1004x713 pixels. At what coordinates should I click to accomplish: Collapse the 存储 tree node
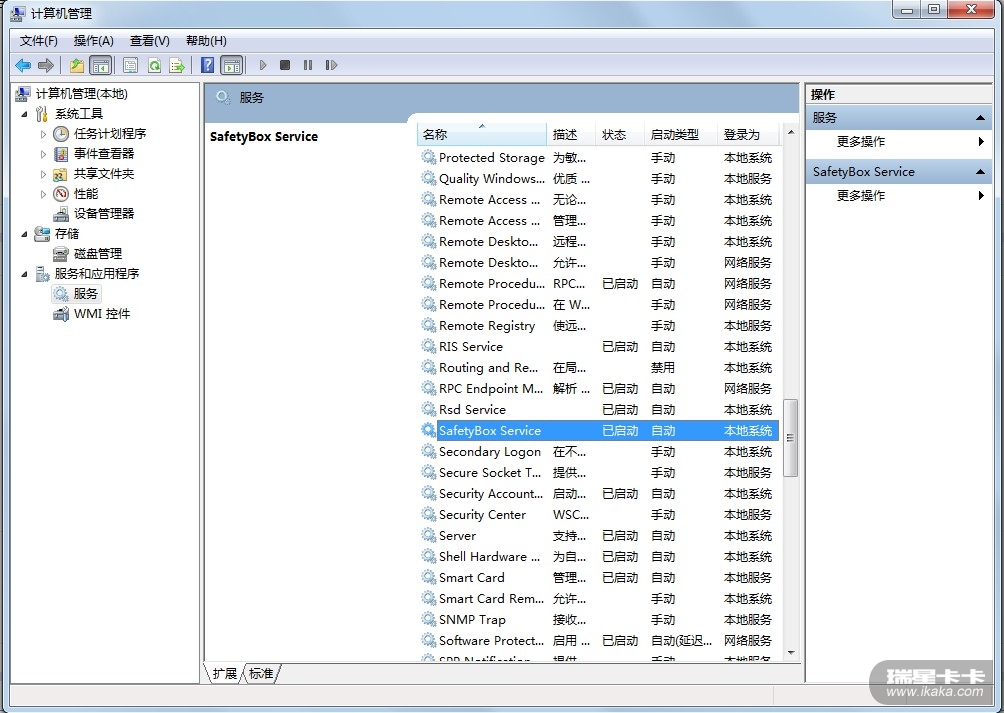point(24,234)
